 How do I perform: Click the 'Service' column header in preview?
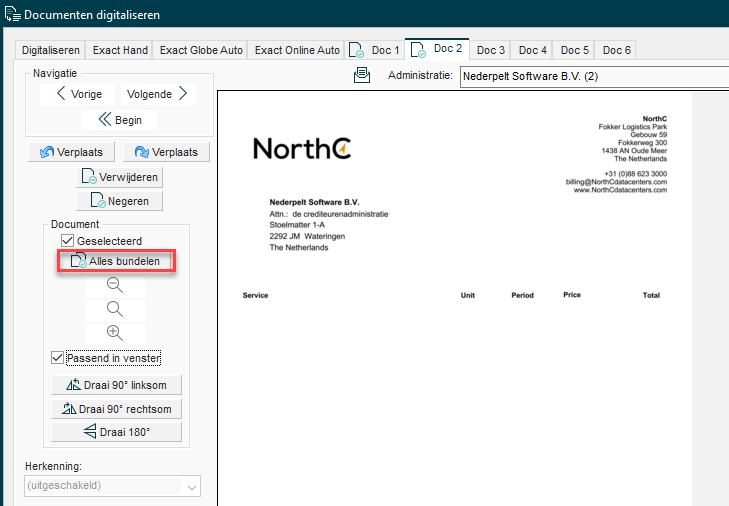click(255, 295)
